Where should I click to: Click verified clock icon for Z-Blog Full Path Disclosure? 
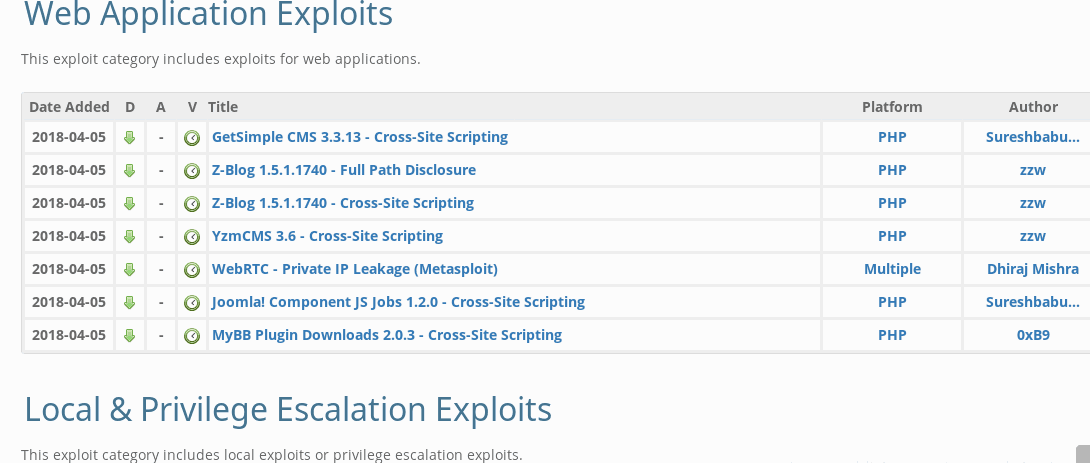point(192,170)
